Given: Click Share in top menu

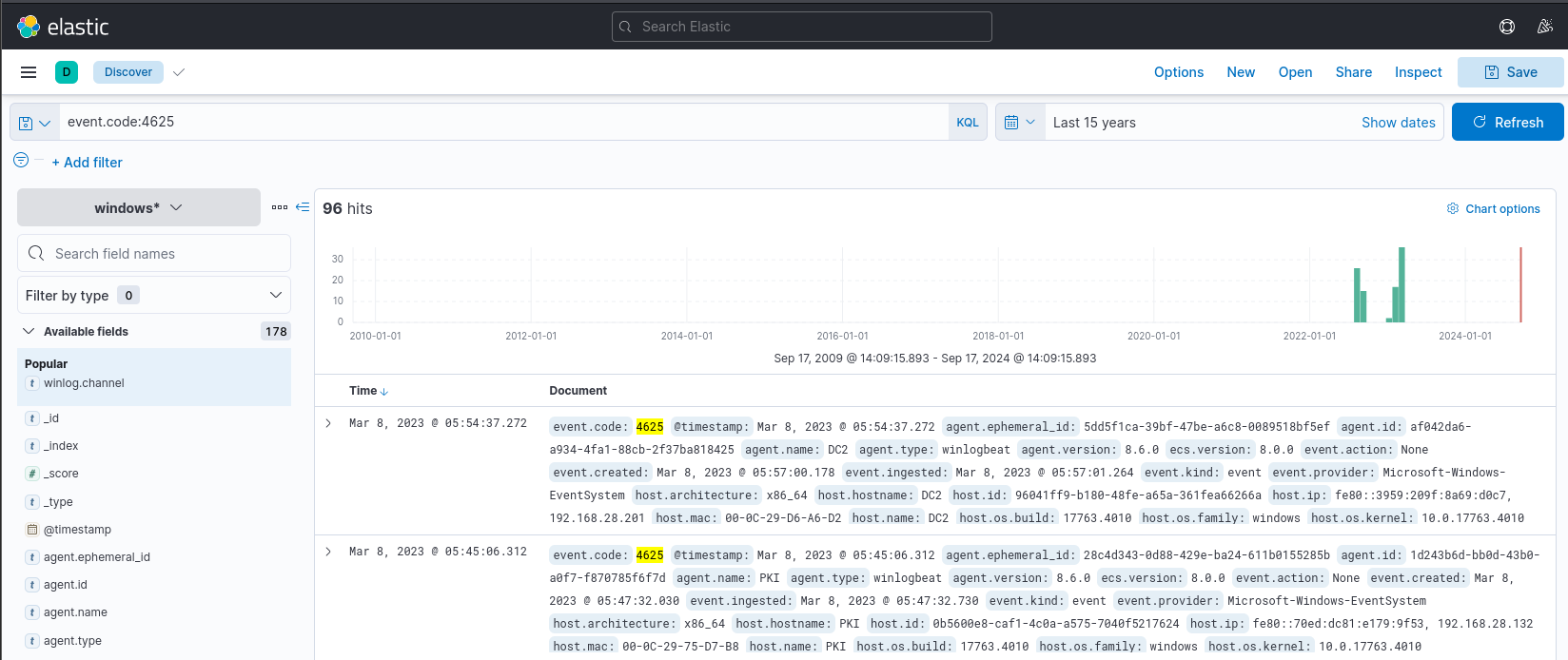Looking at the screenshot, I should (x=1353, y=72).
